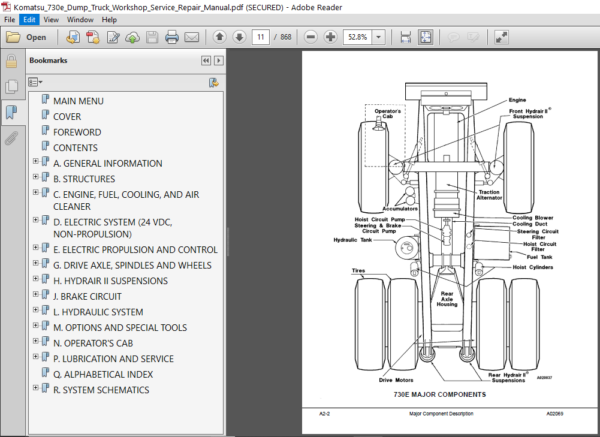Image resolution: width=600 pixels, height=437 pixels.
Task: Expand R. SYSTEM SCHEMATICS bookmark node
Action: pos(35,388)
